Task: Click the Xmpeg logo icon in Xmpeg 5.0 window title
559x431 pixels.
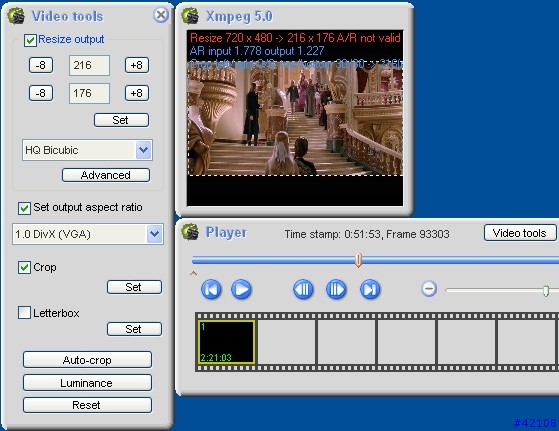Action: pyautogui.click(x=190, y=16)
